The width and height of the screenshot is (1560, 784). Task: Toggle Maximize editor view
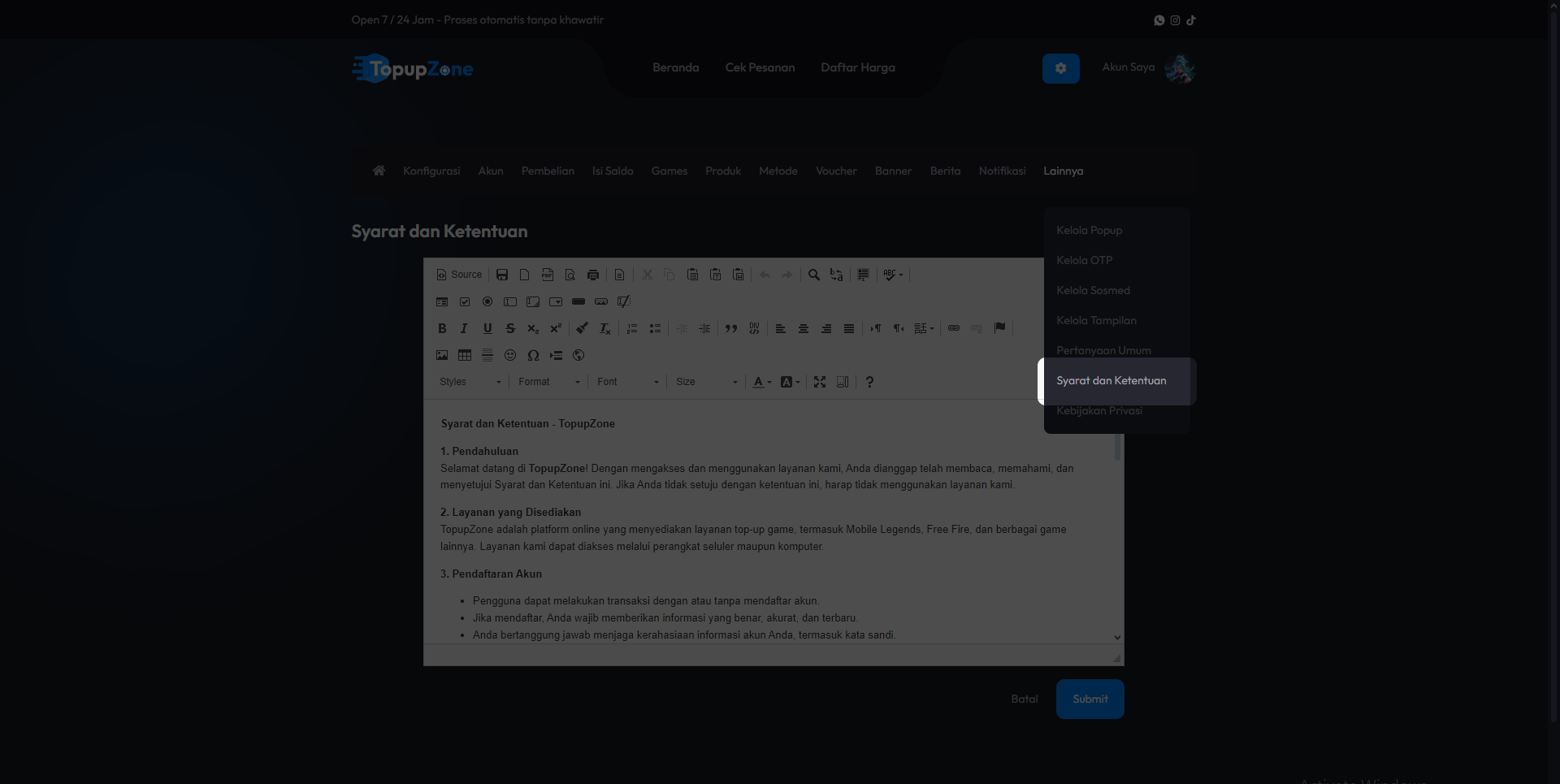tap(820, 382)
